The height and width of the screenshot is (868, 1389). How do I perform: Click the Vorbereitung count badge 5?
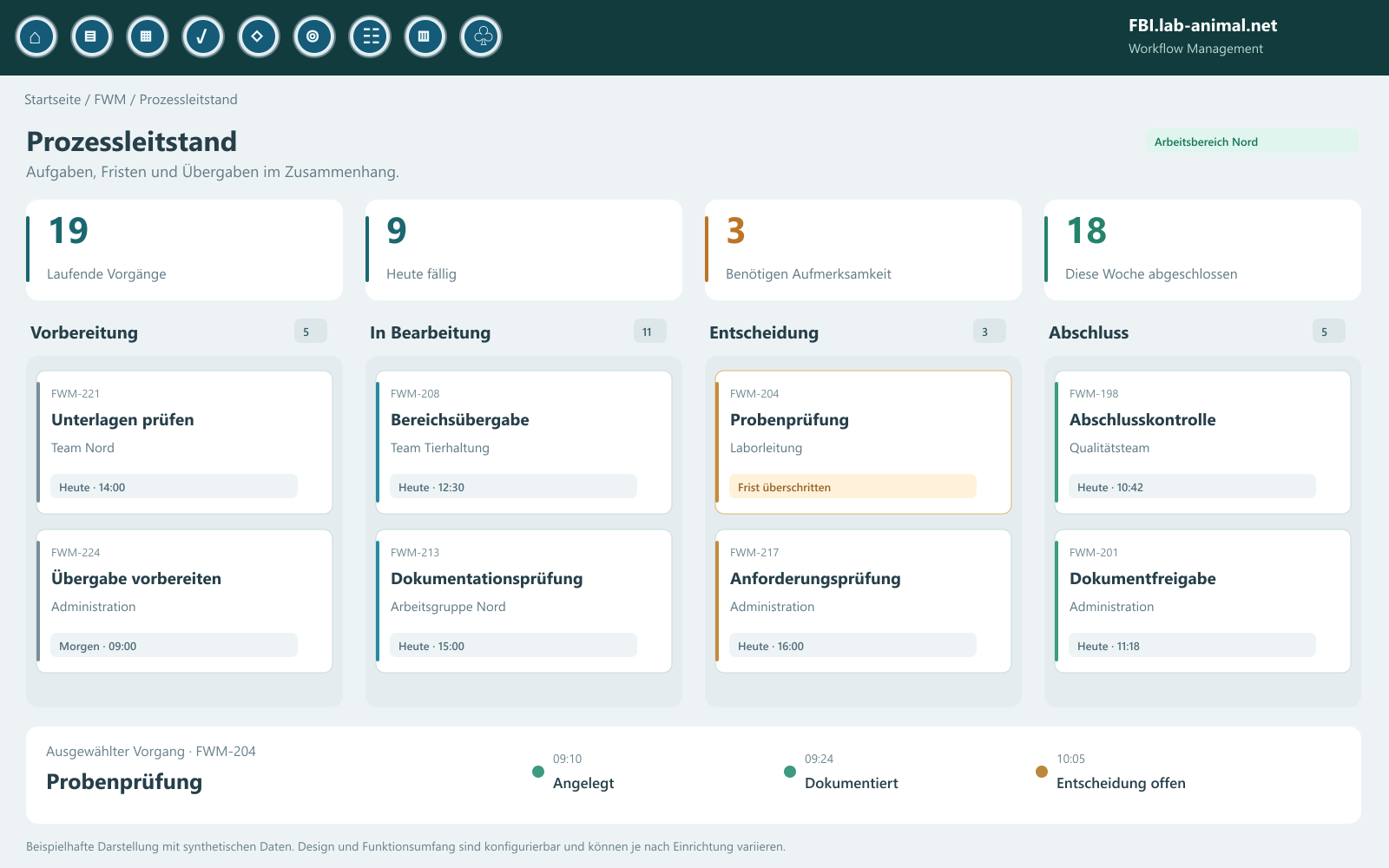[x=310, y=332]
